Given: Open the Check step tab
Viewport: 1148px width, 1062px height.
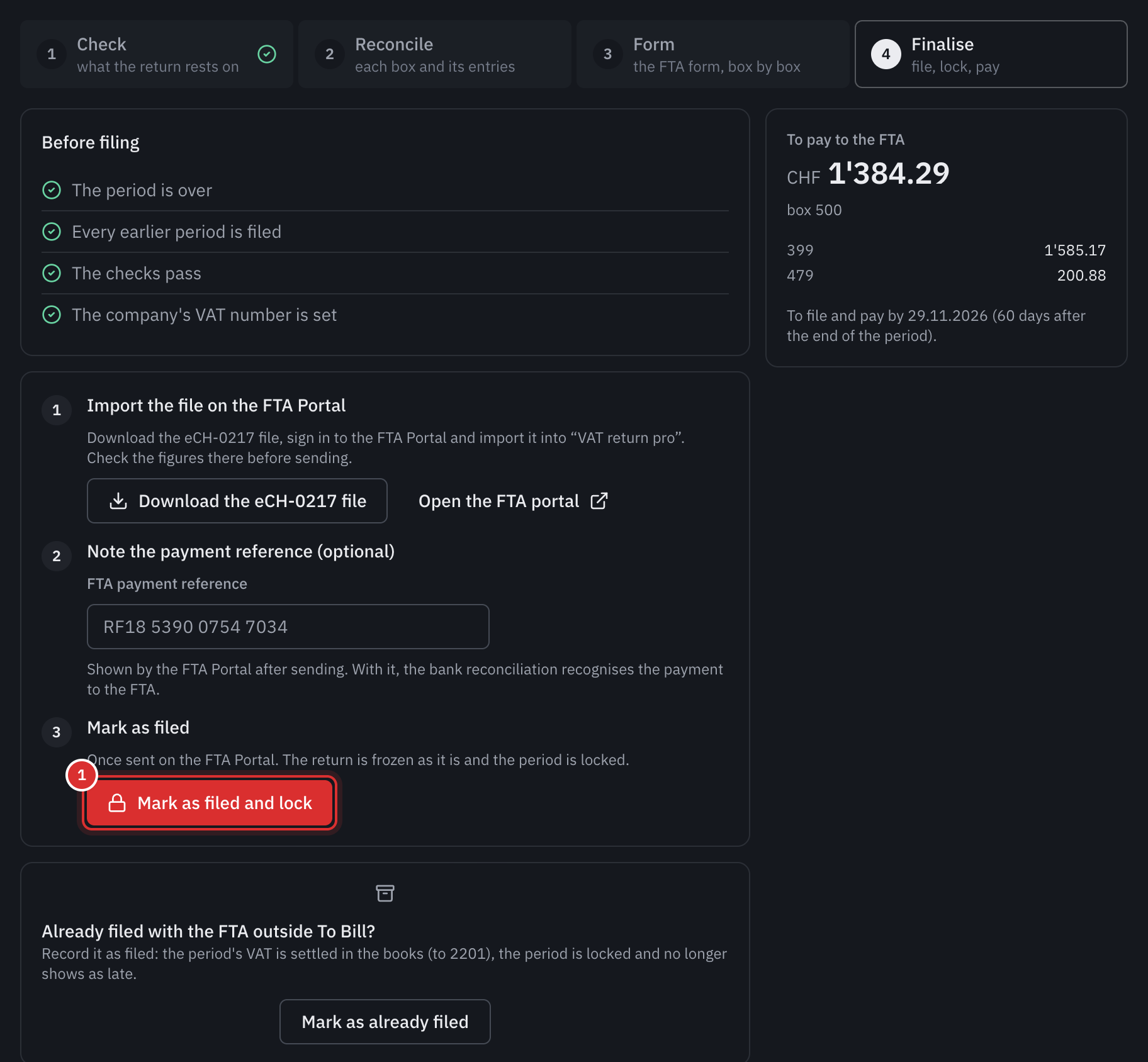Looking at the screenshot, I should pyautogui.click(x=157, y=54).
